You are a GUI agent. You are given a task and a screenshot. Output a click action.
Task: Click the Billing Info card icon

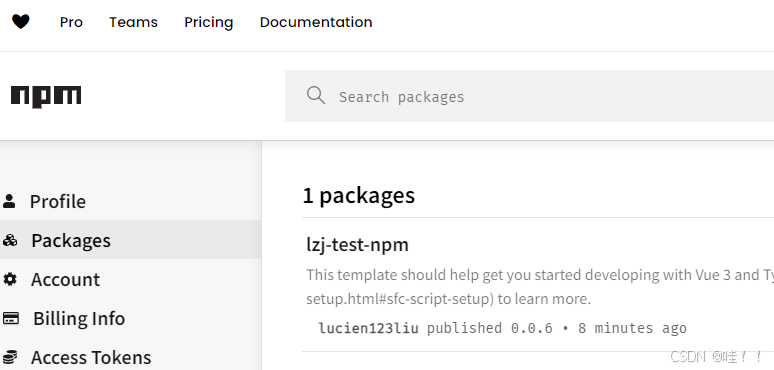coord(11,318)
